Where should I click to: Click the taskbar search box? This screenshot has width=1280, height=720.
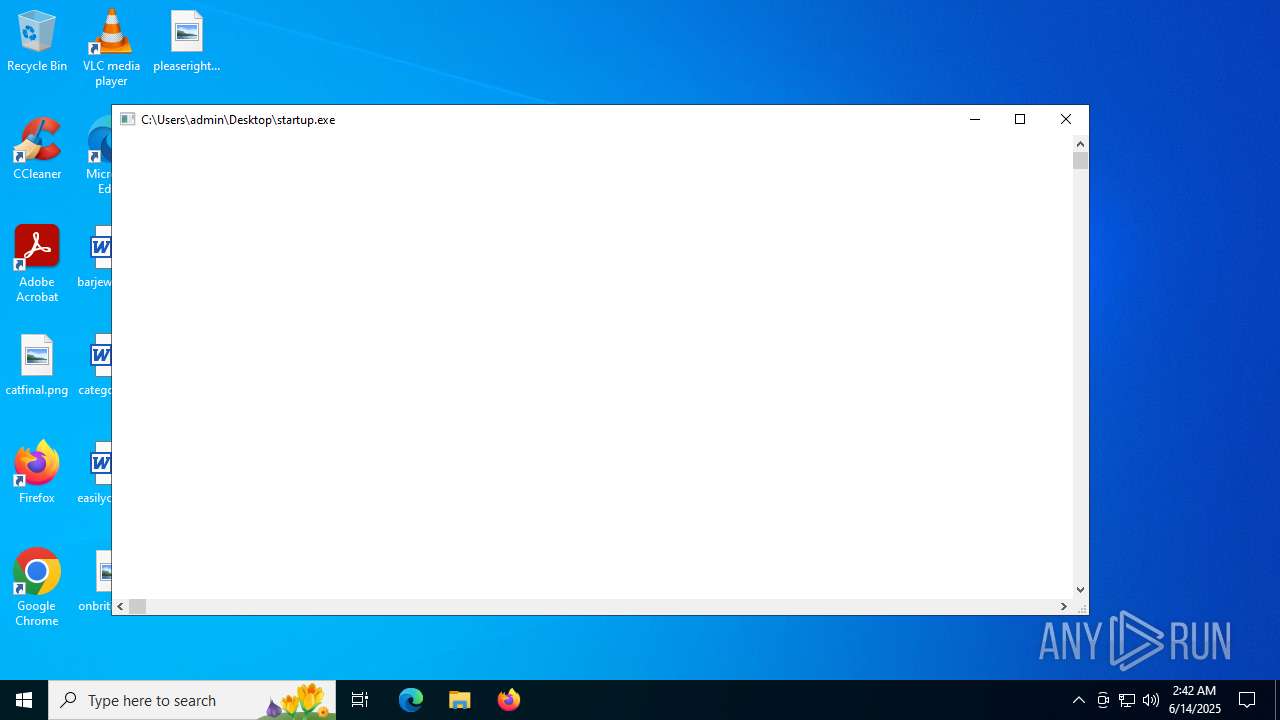pyautogui.click(x=192, y=700)
